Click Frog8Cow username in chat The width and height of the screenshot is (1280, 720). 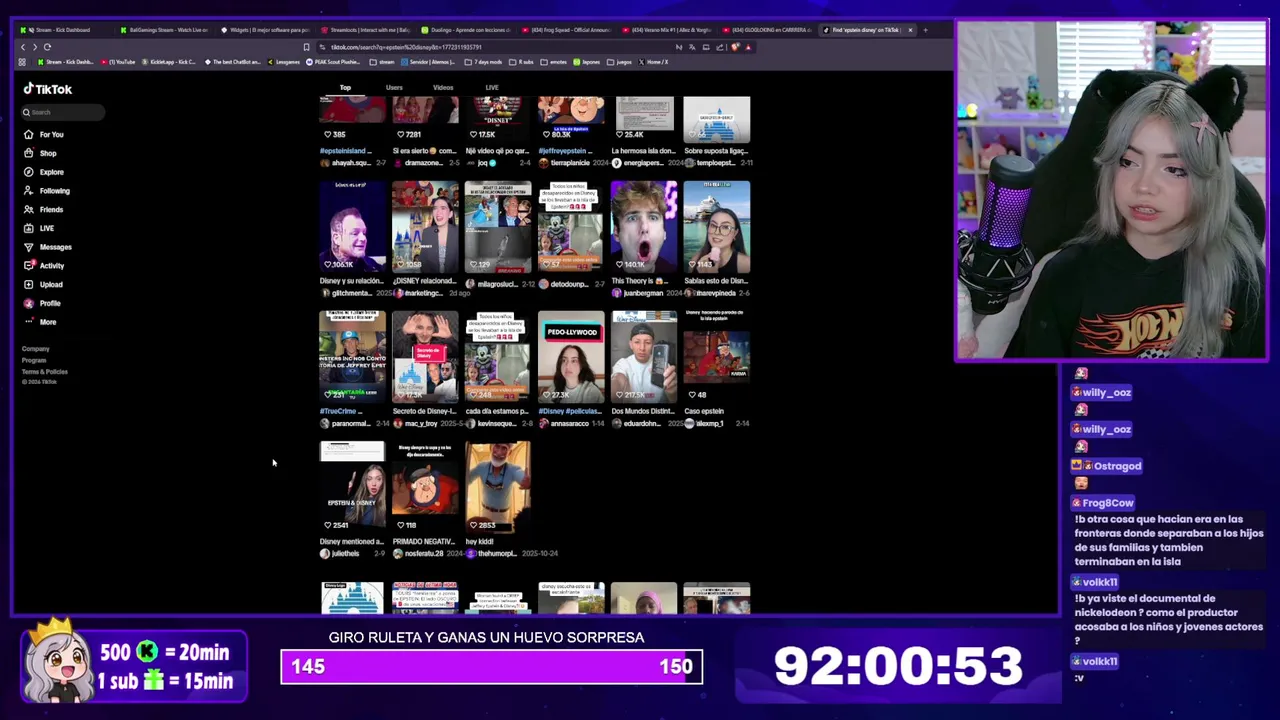coord(1107,503)
